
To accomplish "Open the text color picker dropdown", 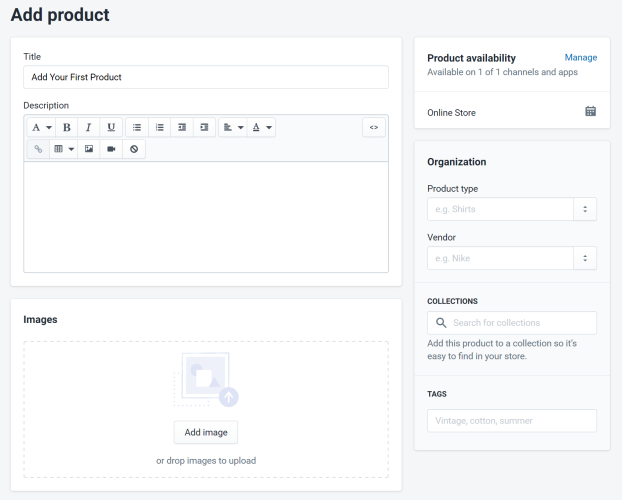I will pos(261,127).
